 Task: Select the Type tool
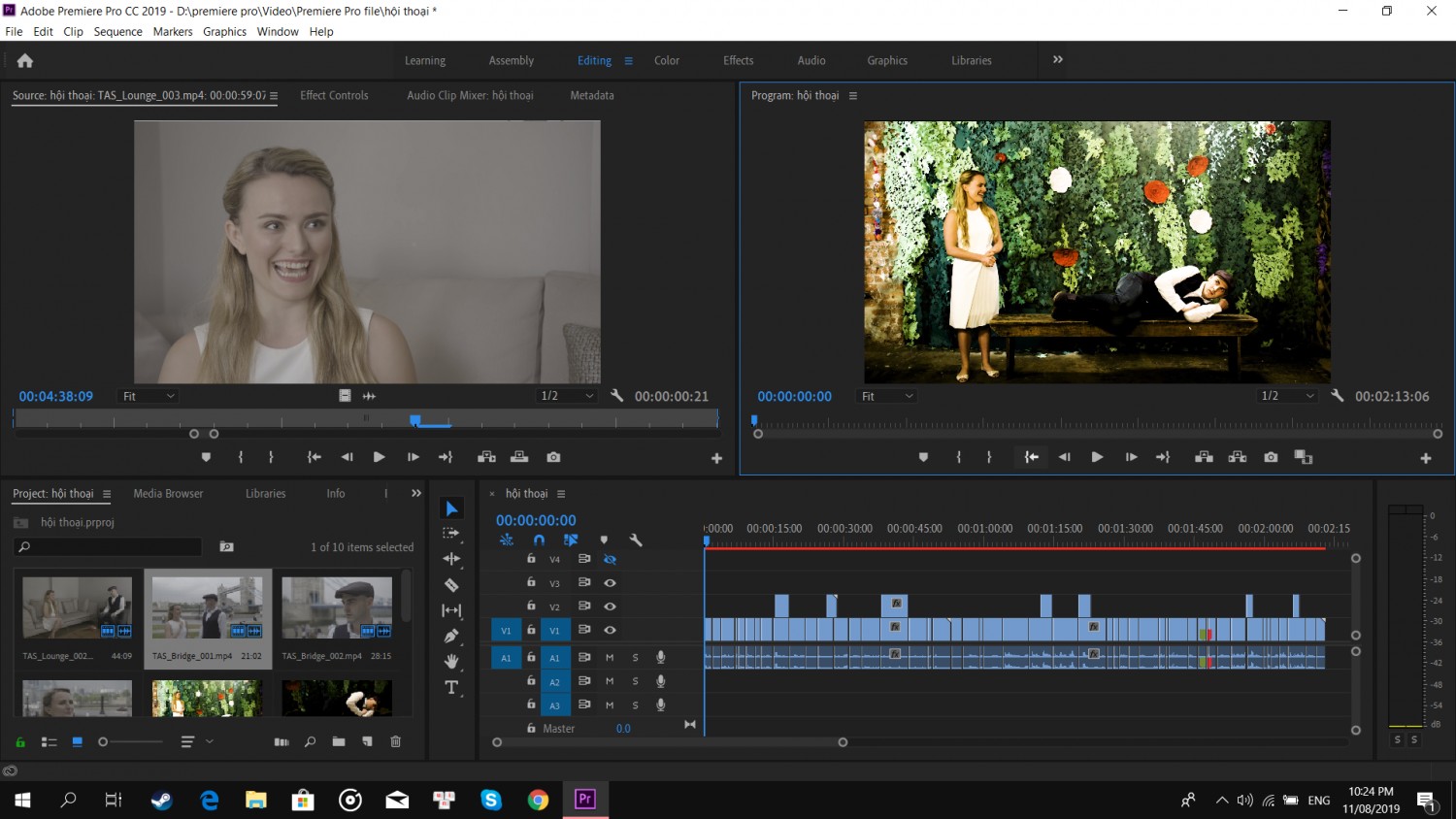(451, 688)
